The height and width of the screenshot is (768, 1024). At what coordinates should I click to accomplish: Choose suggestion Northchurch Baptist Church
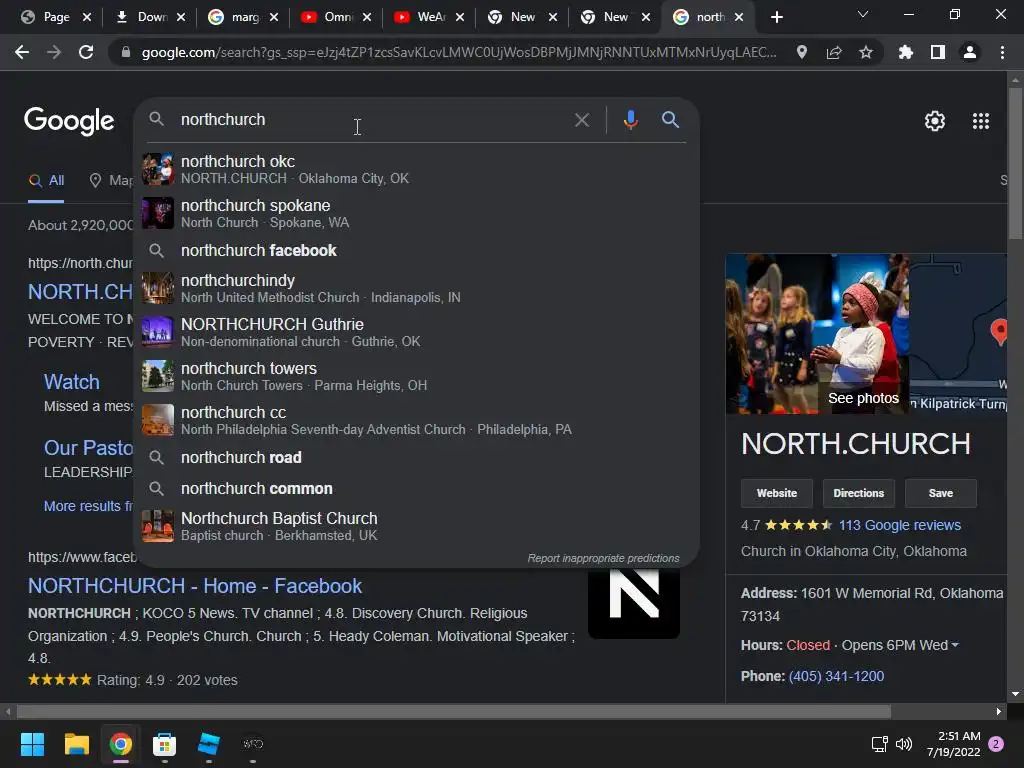[x=416, y=526]
